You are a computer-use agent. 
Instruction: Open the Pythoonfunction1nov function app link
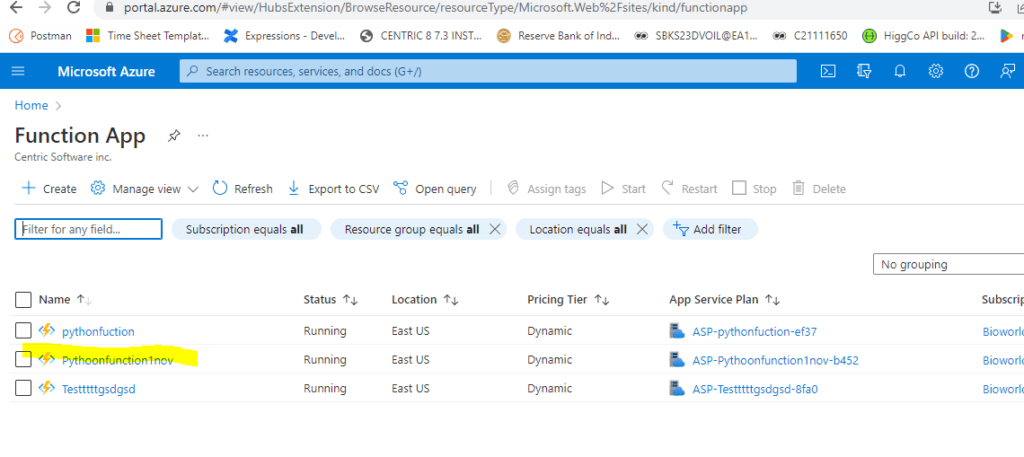(118, 360)
